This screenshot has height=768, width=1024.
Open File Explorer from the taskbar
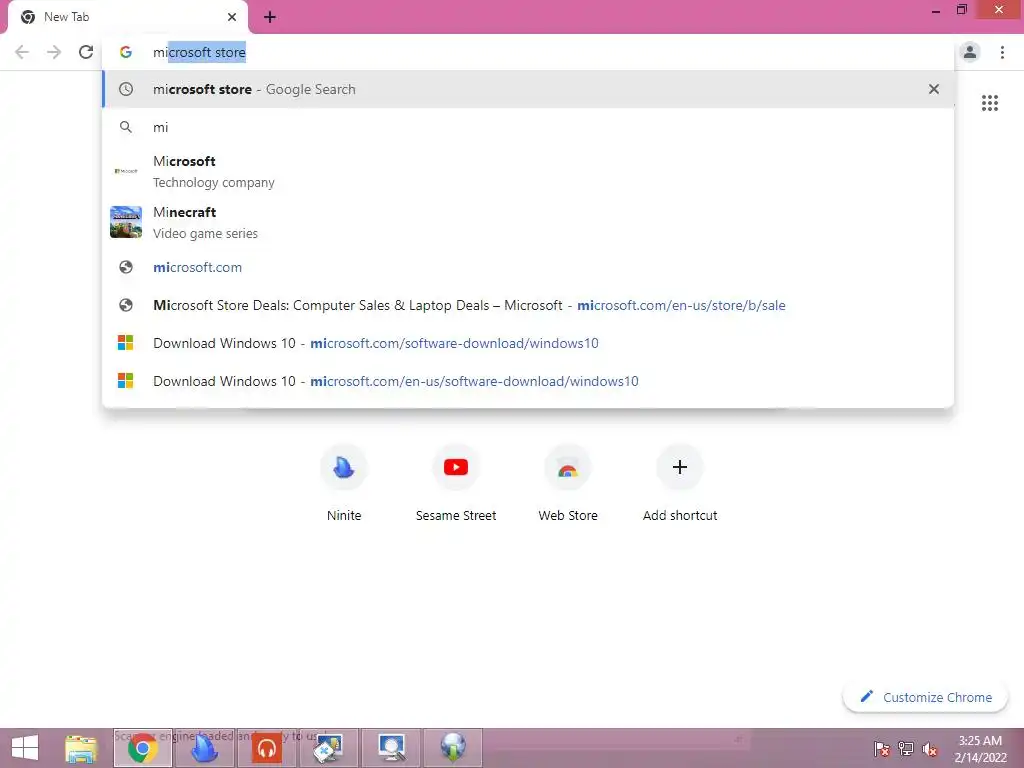tap(81, 748)
